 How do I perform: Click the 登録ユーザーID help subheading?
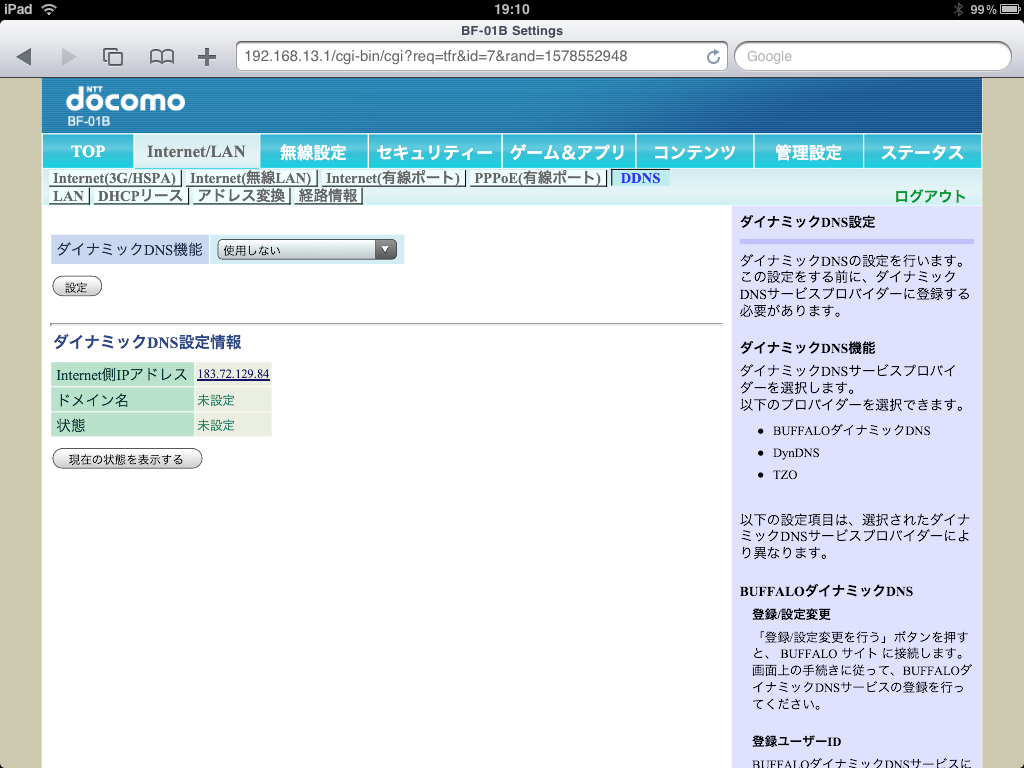796,741
